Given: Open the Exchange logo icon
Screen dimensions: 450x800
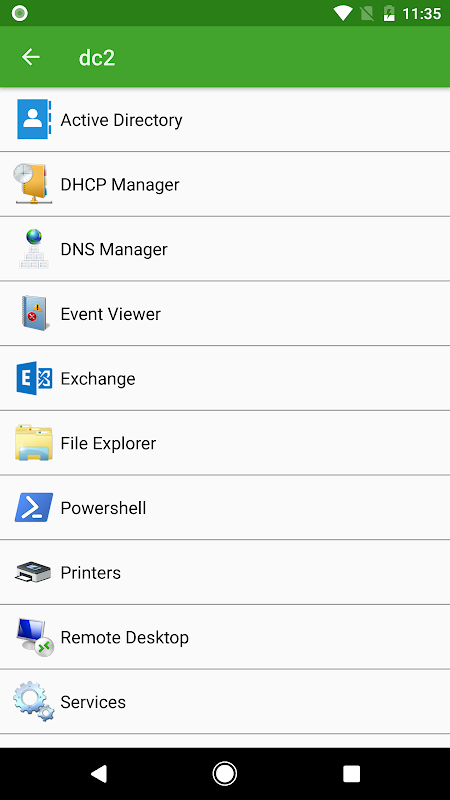Looking at the screenshot, I should (34, 378).
